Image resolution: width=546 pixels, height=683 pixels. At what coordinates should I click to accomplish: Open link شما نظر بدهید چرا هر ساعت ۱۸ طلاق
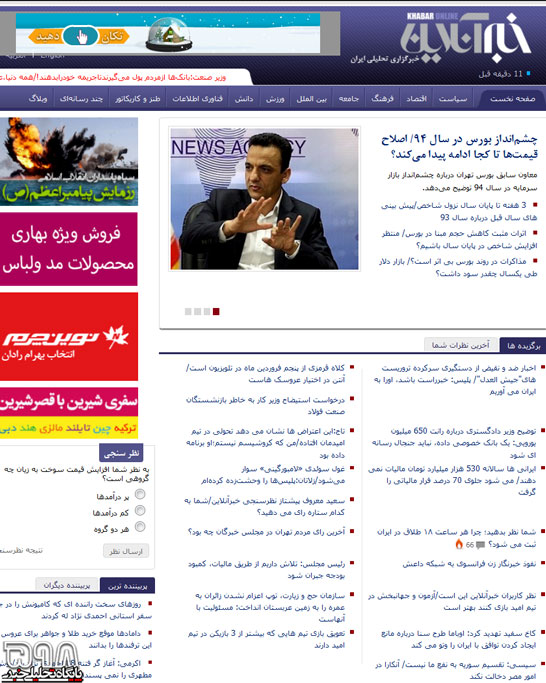tap(457, 538)
